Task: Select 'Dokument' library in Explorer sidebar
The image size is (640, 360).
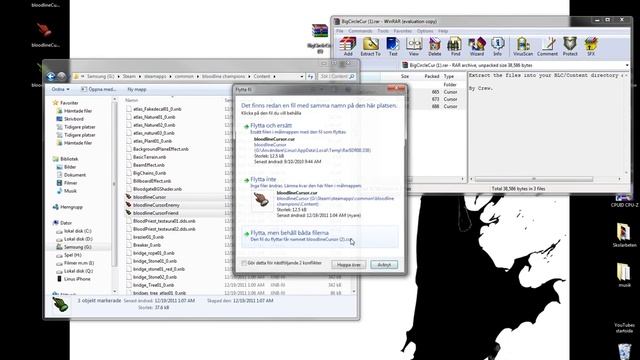Action: pyautogui.click(x=75, y=175)
